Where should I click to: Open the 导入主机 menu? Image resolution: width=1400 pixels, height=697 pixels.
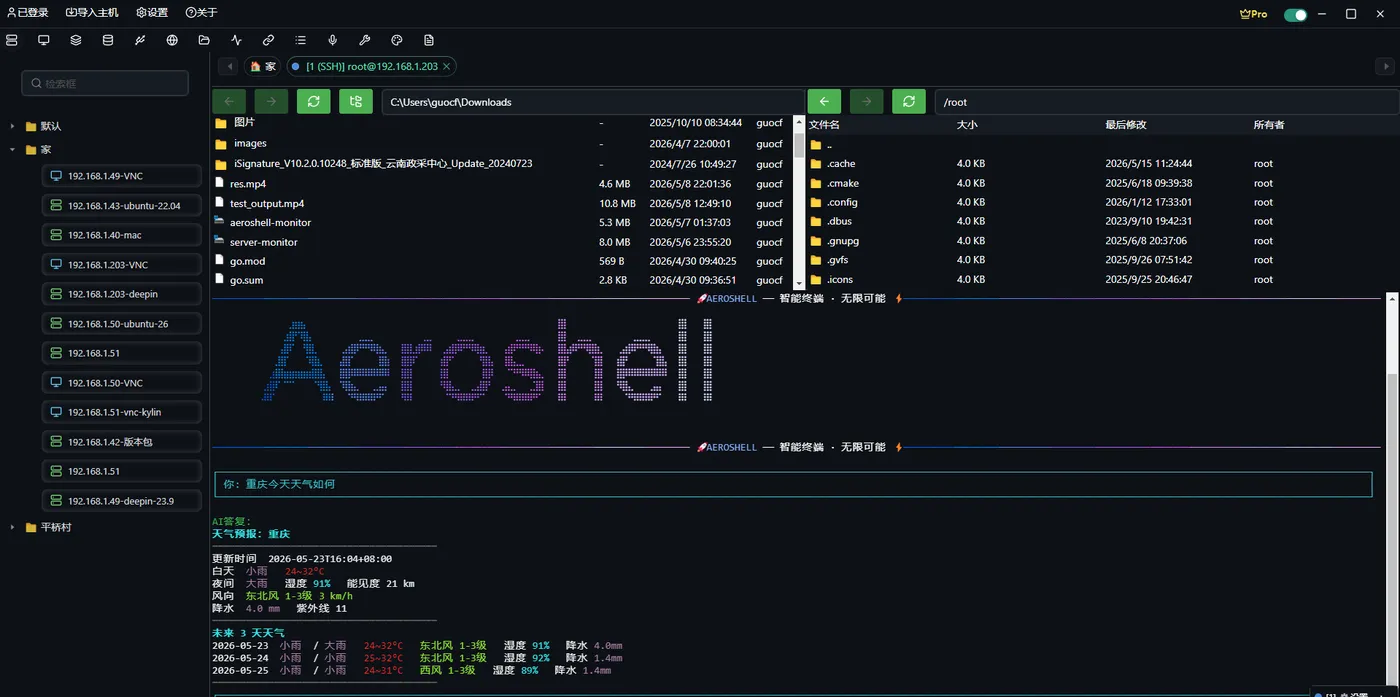coord(92,13)
